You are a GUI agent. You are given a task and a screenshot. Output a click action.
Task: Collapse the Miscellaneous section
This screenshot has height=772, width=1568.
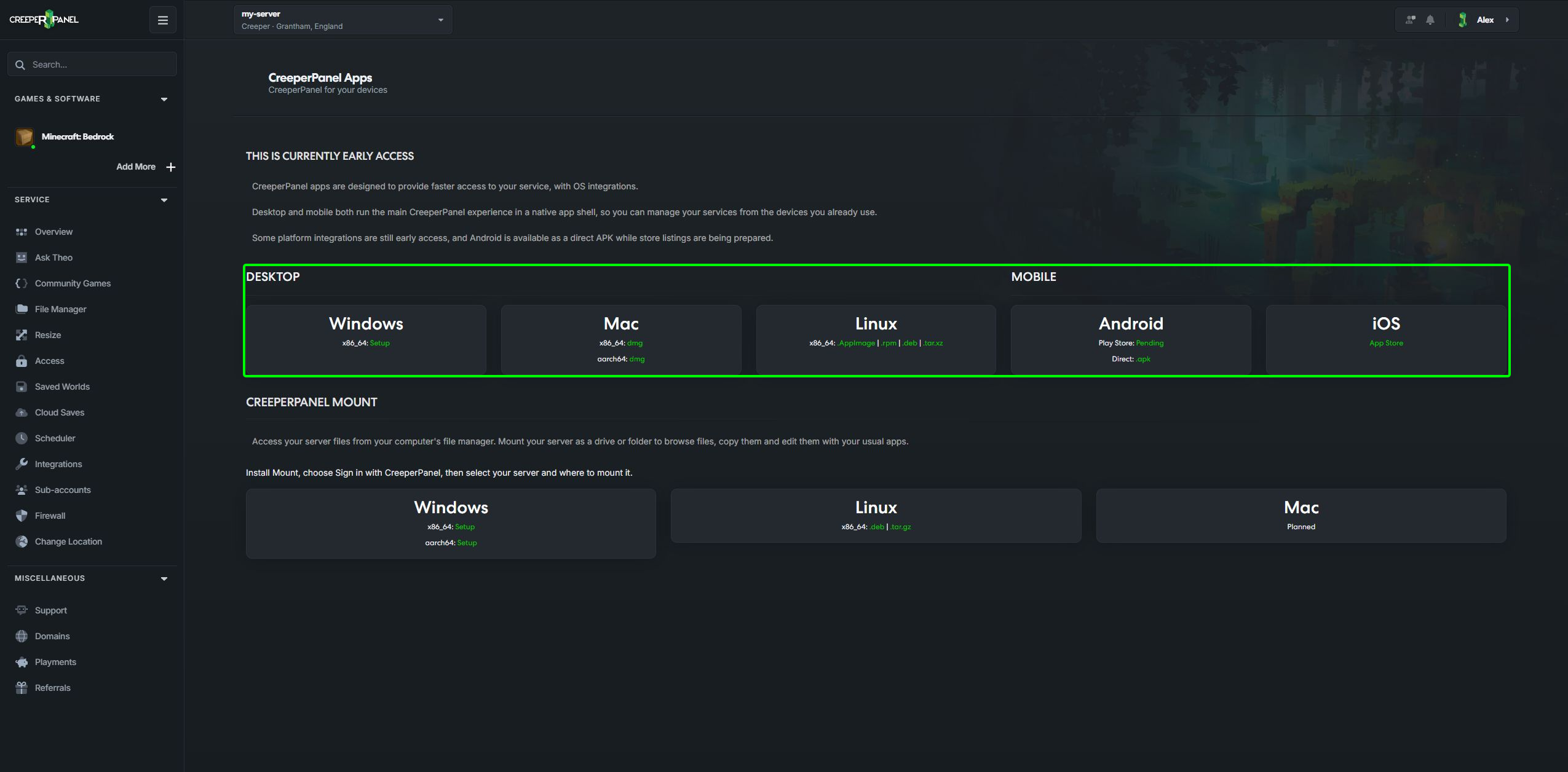[164, 578]
